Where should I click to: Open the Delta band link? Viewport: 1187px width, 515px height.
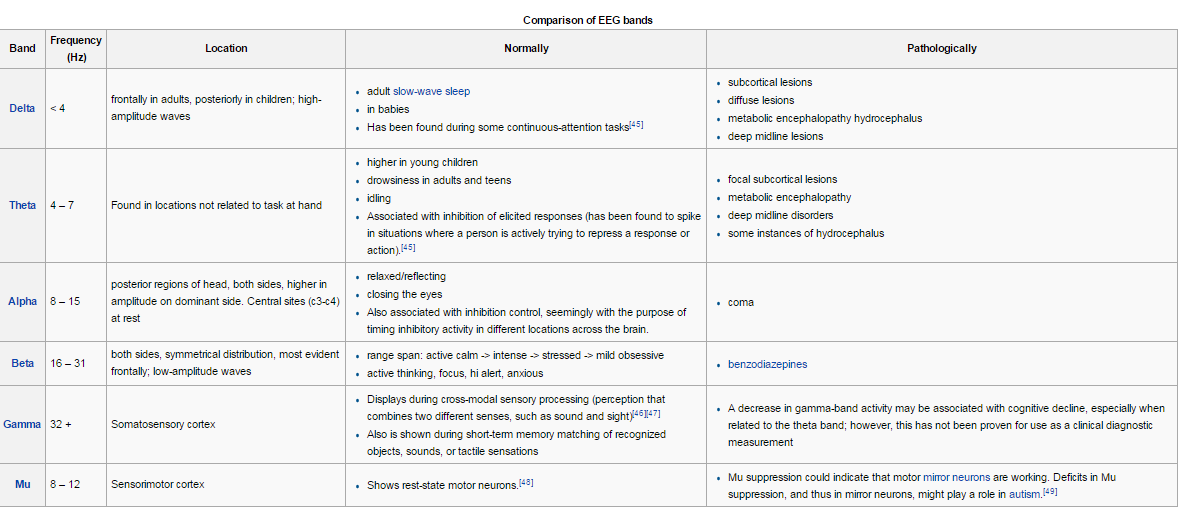click(x=22, y=108)
